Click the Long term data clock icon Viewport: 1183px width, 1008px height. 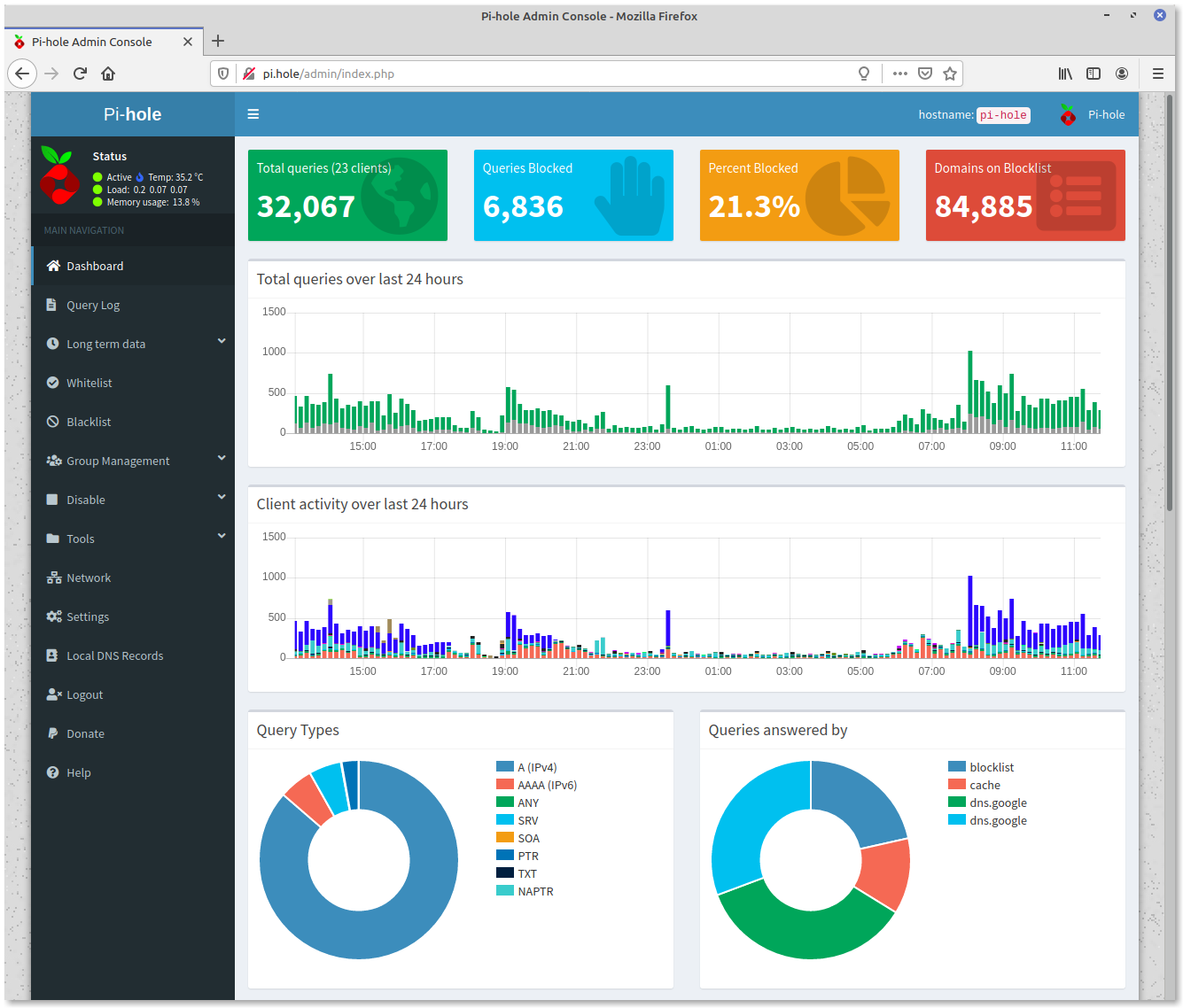coord(53,344)
